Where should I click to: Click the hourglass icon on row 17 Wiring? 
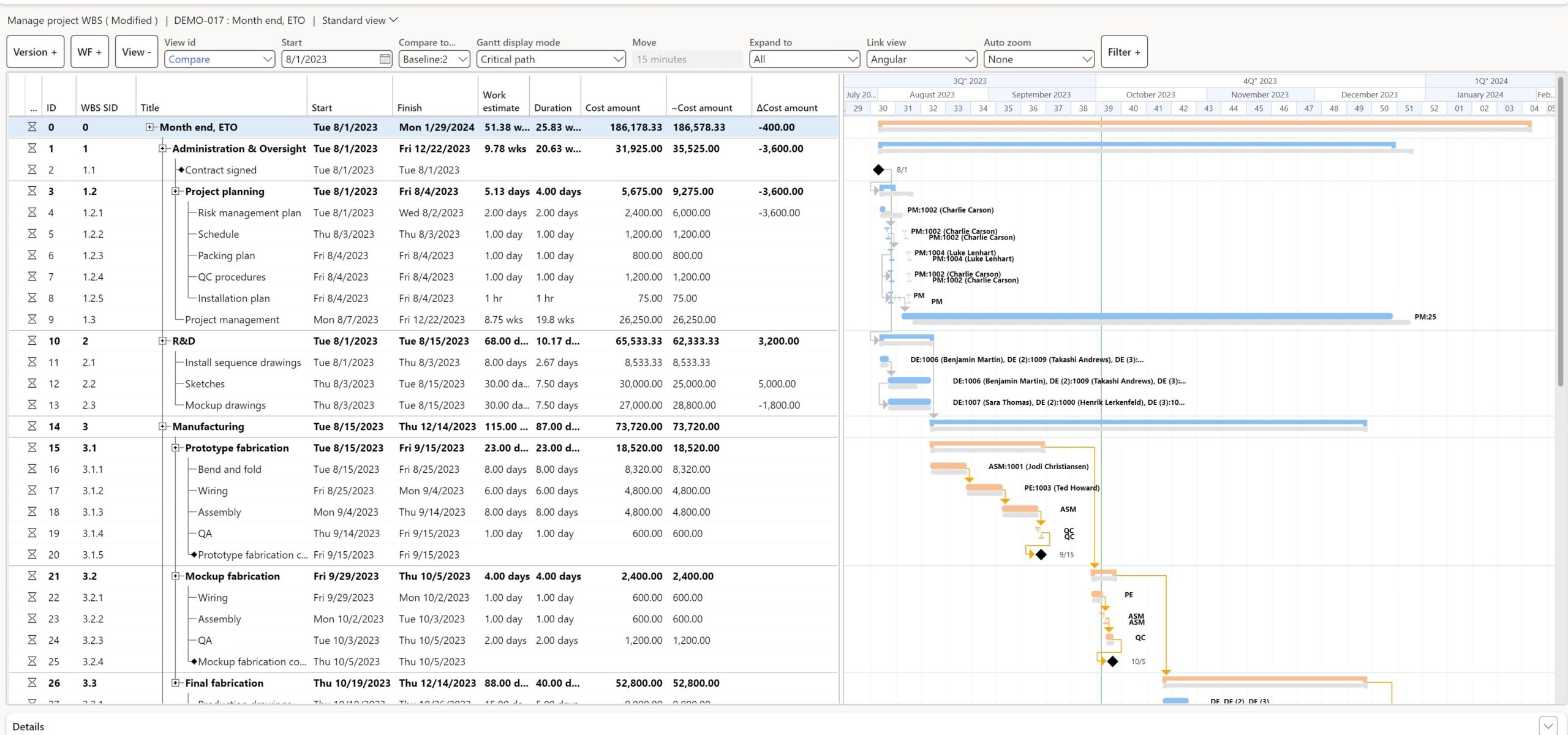coord(32,490)
